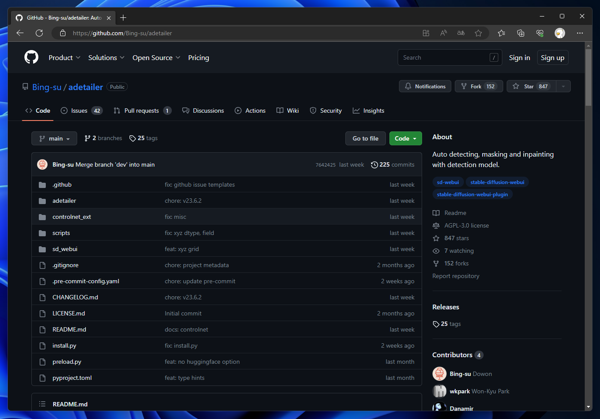Go back with browser back arrow
Viewport: 600px width, 419px height.
[x=20, y=33]
